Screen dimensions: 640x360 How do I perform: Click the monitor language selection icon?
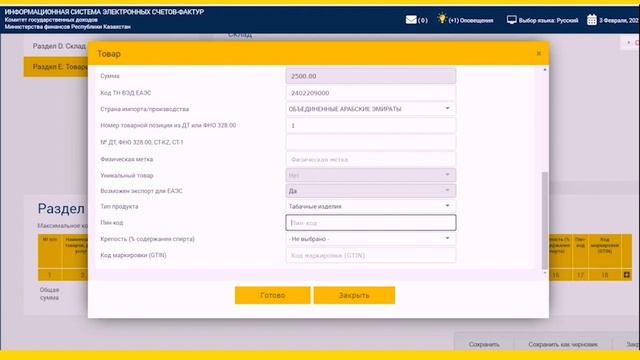(511, 20)
